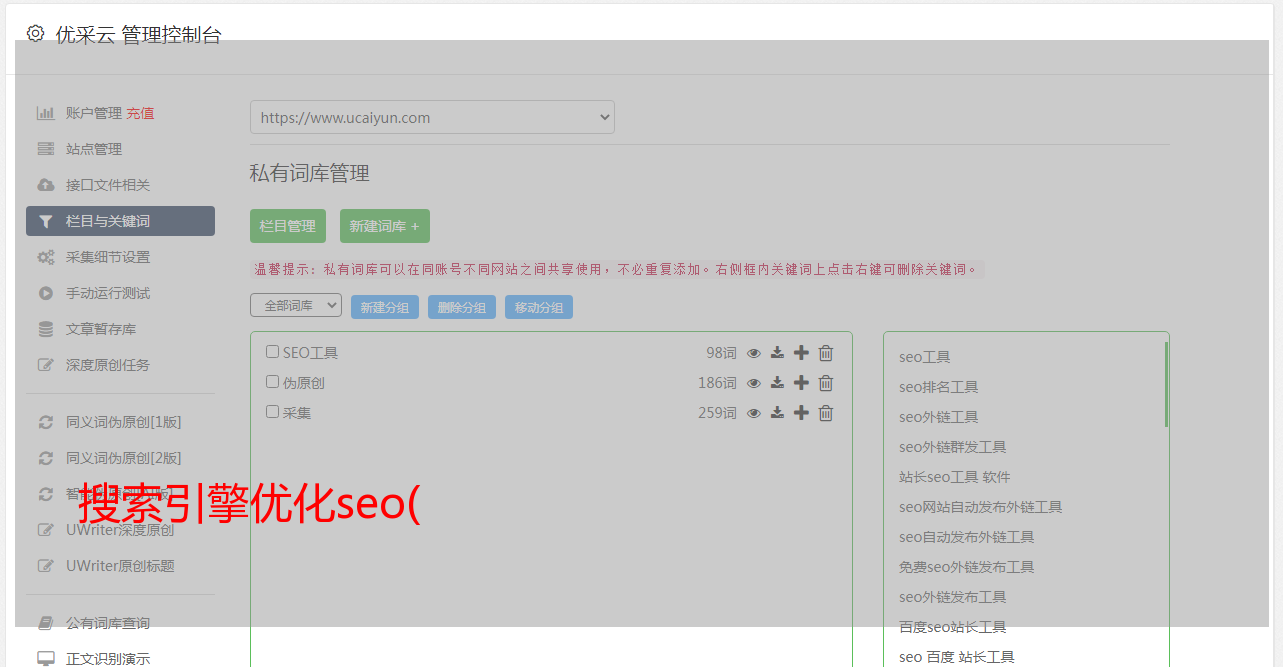This screenshot has height=667, width=1283.
Task: Click the edit icon beside UWriter深度原创
Action: pos(45,530)
